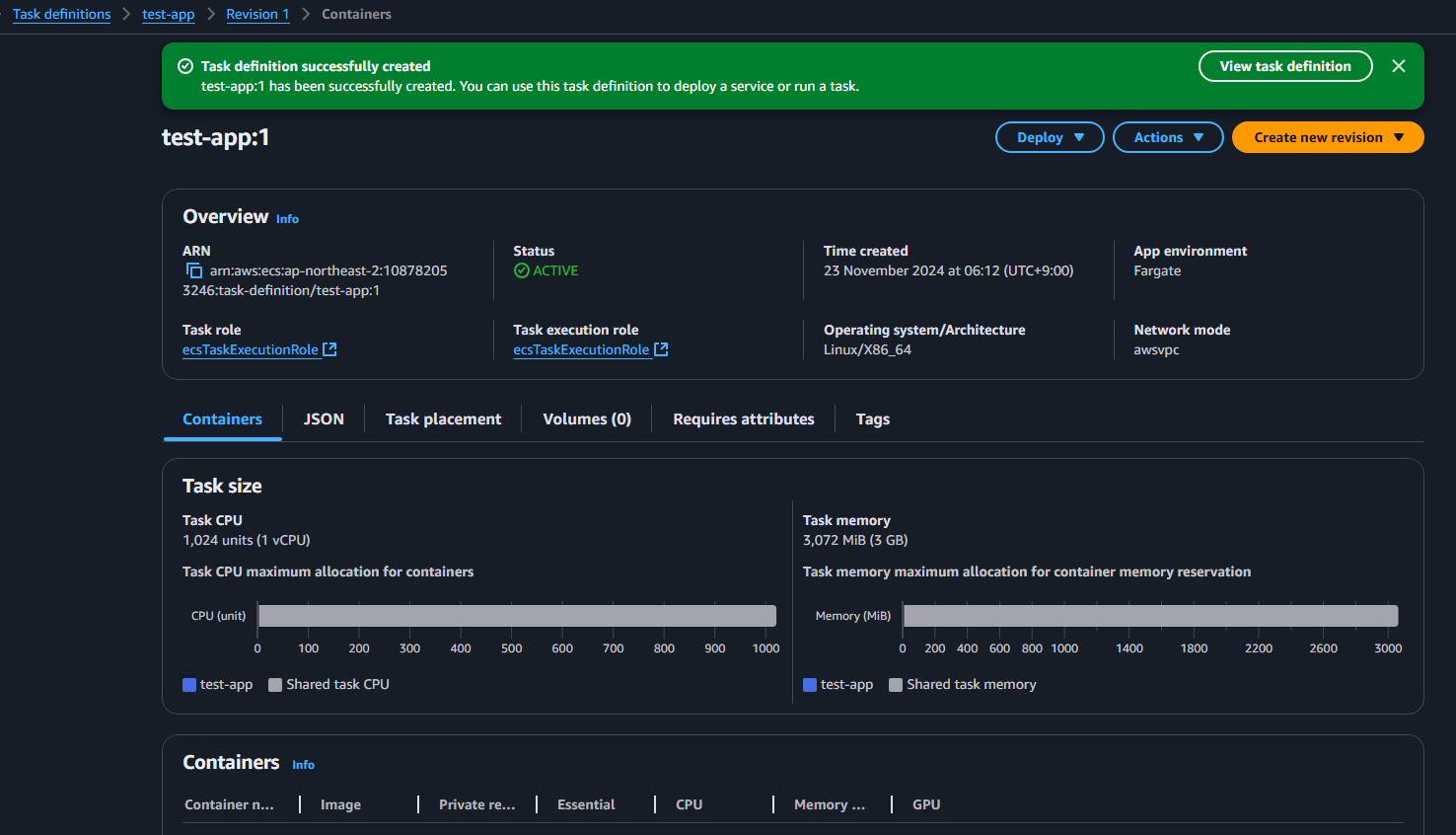Click the gray Shared task memory swatch
This screenshot has width=1456, height=835.
pyautogui.click(x=896, y=685)
